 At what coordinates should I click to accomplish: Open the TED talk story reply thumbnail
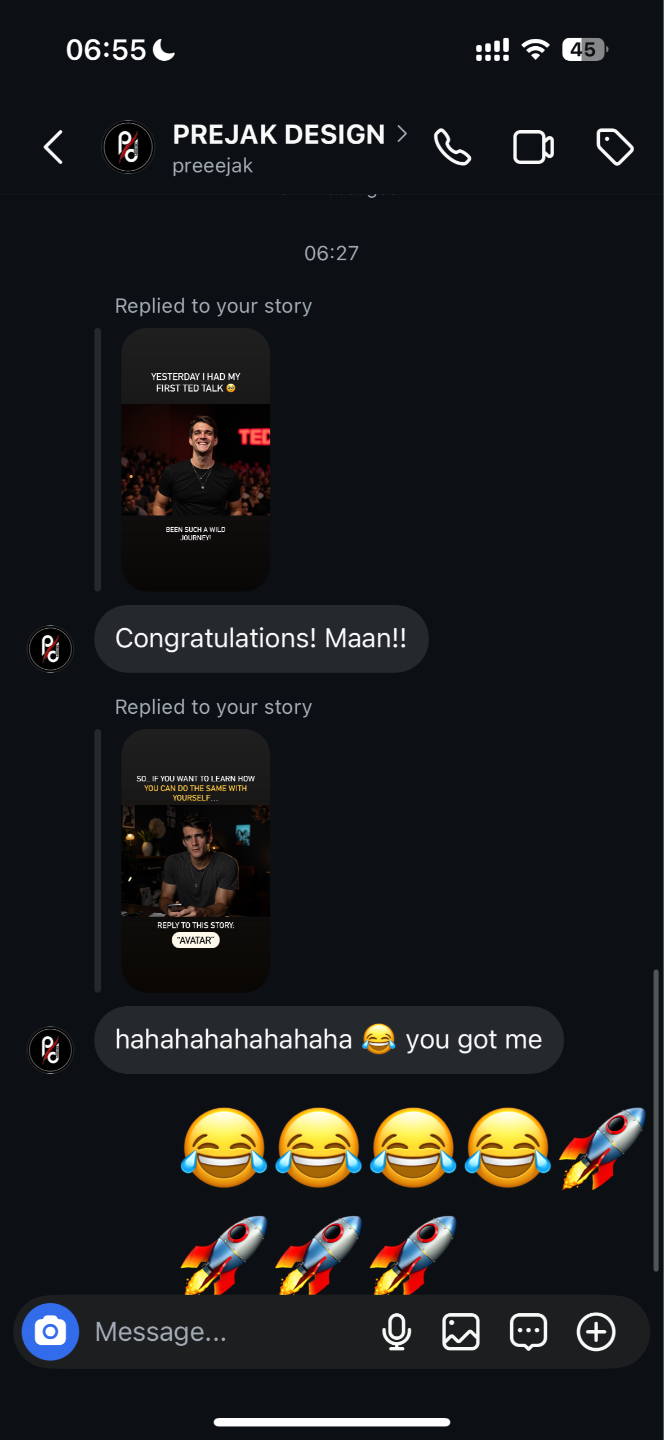[x=196, y=459]
